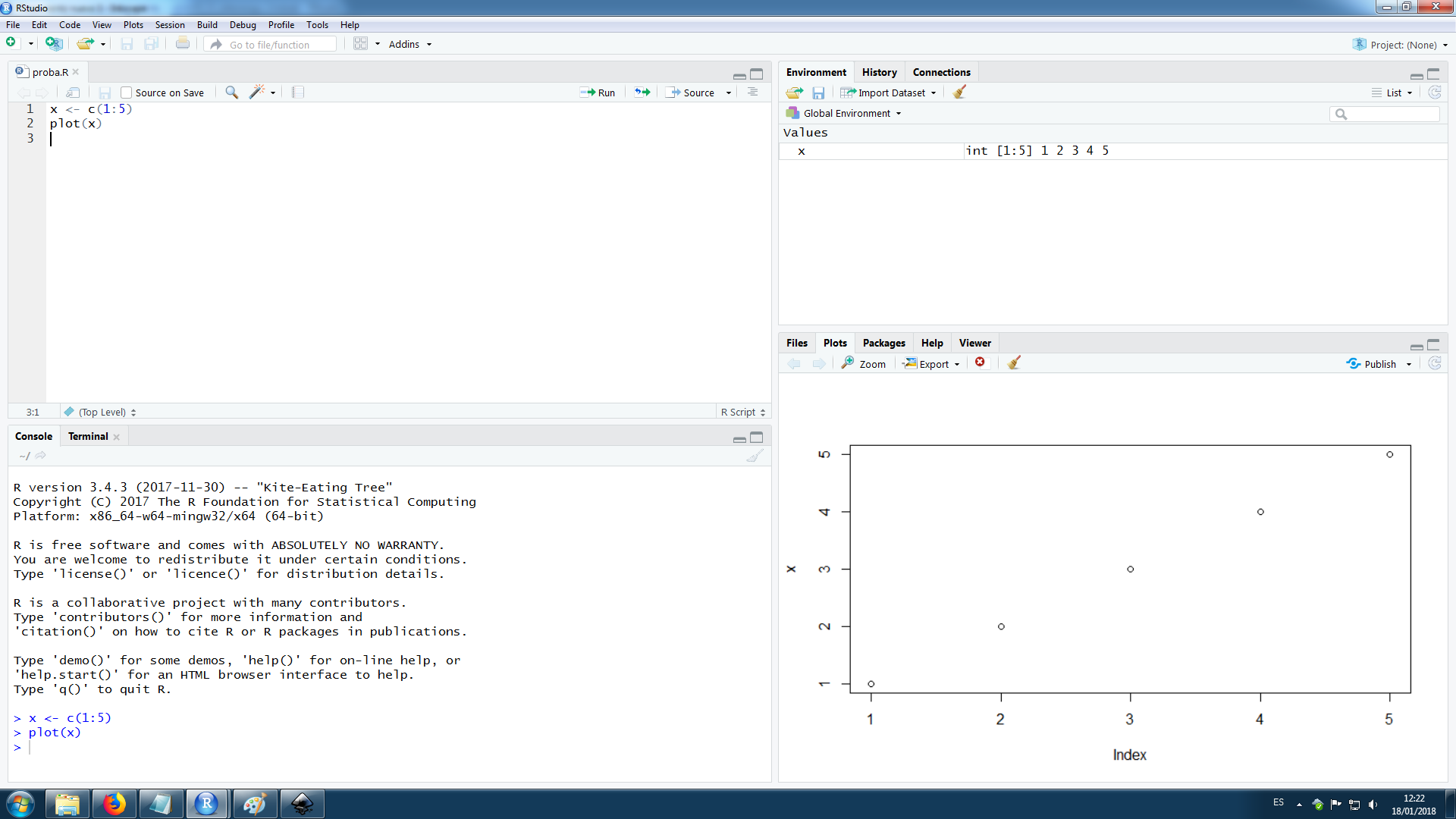Open the List view dropdown
Screen dimensions: 1456x819
(x=1392, y=93)
